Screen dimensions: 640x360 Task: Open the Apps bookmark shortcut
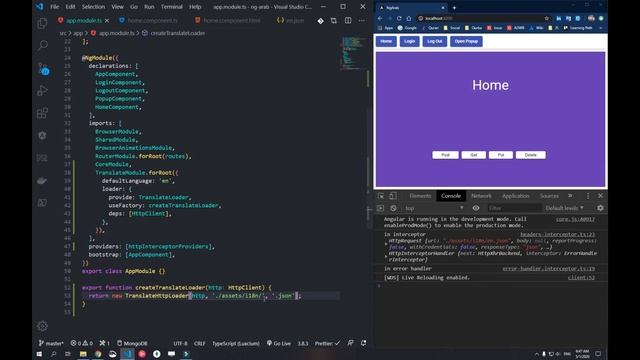pos(385,28)
